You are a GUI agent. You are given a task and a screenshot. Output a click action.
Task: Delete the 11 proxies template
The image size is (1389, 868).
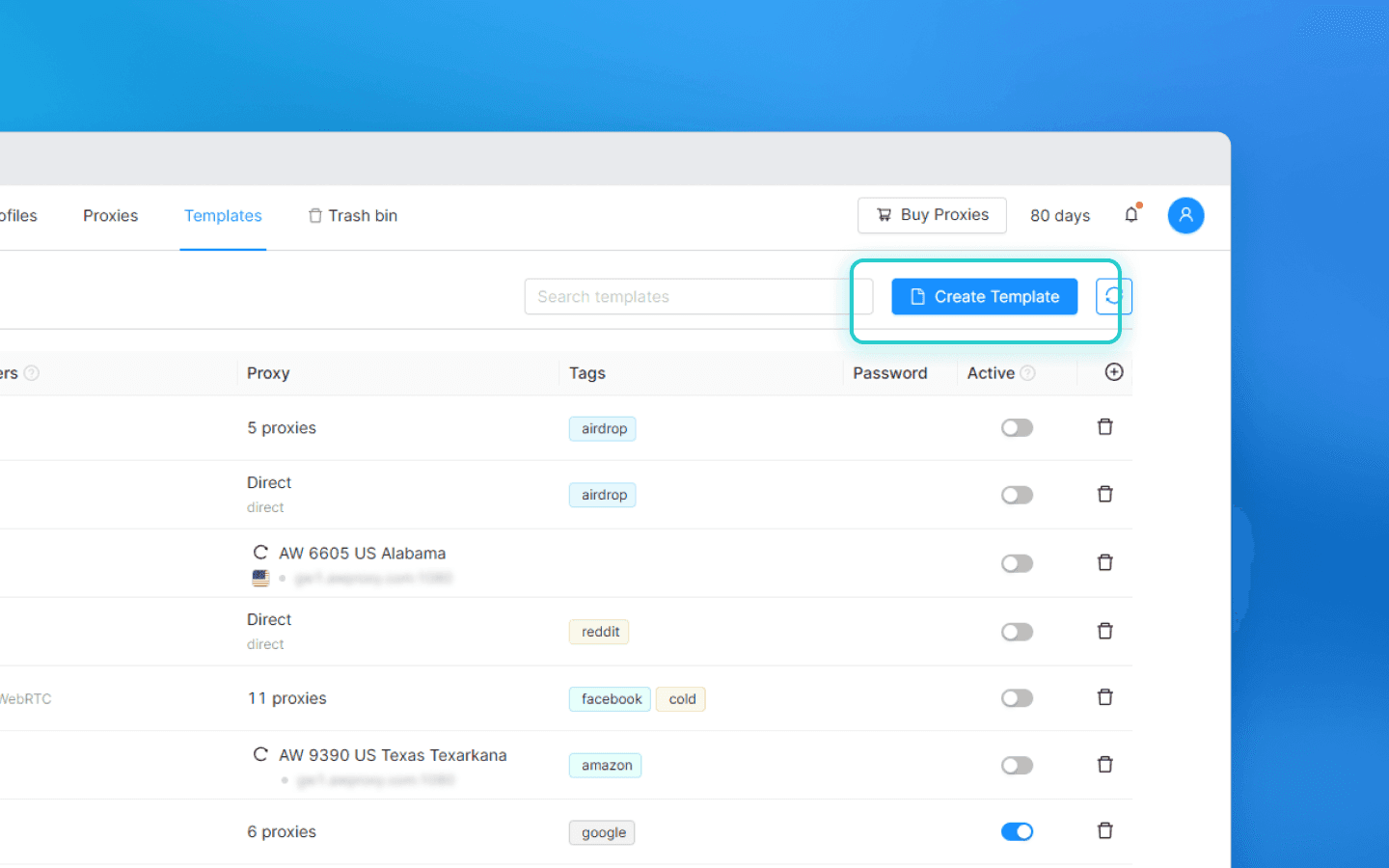coord(1105,698)
